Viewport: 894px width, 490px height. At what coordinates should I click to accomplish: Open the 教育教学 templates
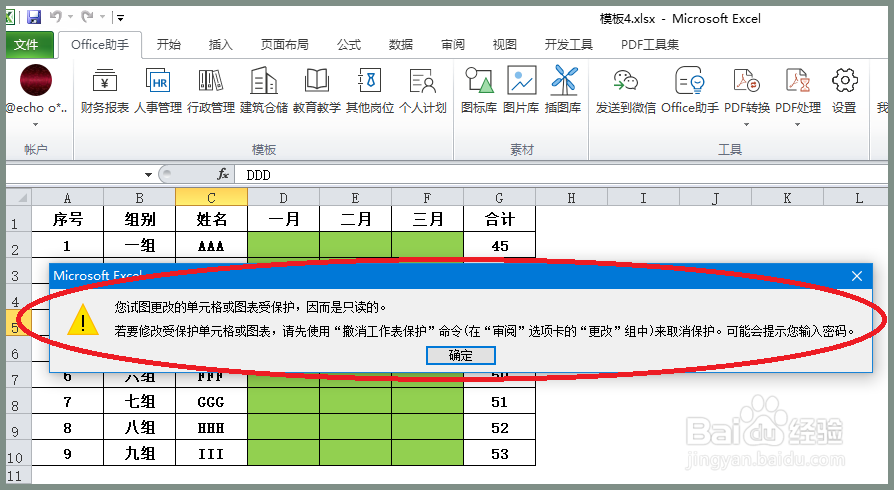click(x=317, y=90)
